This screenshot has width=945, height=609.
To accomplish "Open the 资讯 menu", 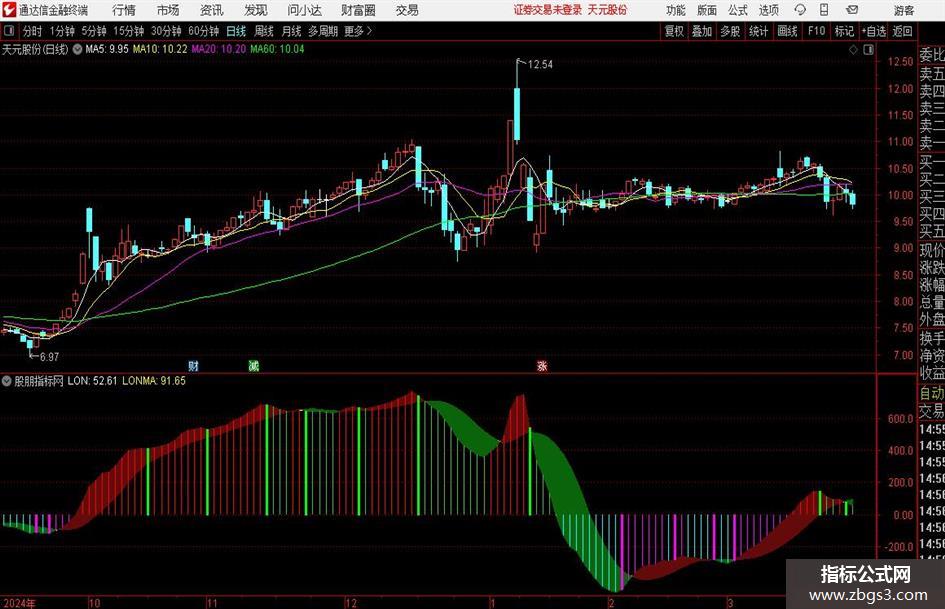I will pyautogui.click(x=212, y=10).
